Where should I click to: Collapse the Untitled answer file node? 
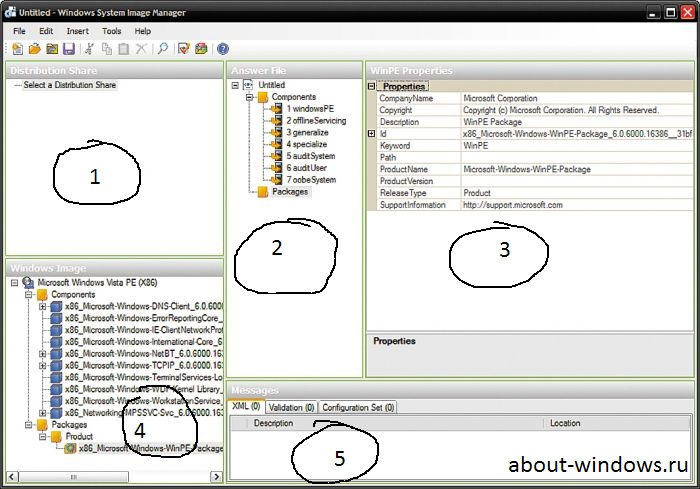(235, 85)
